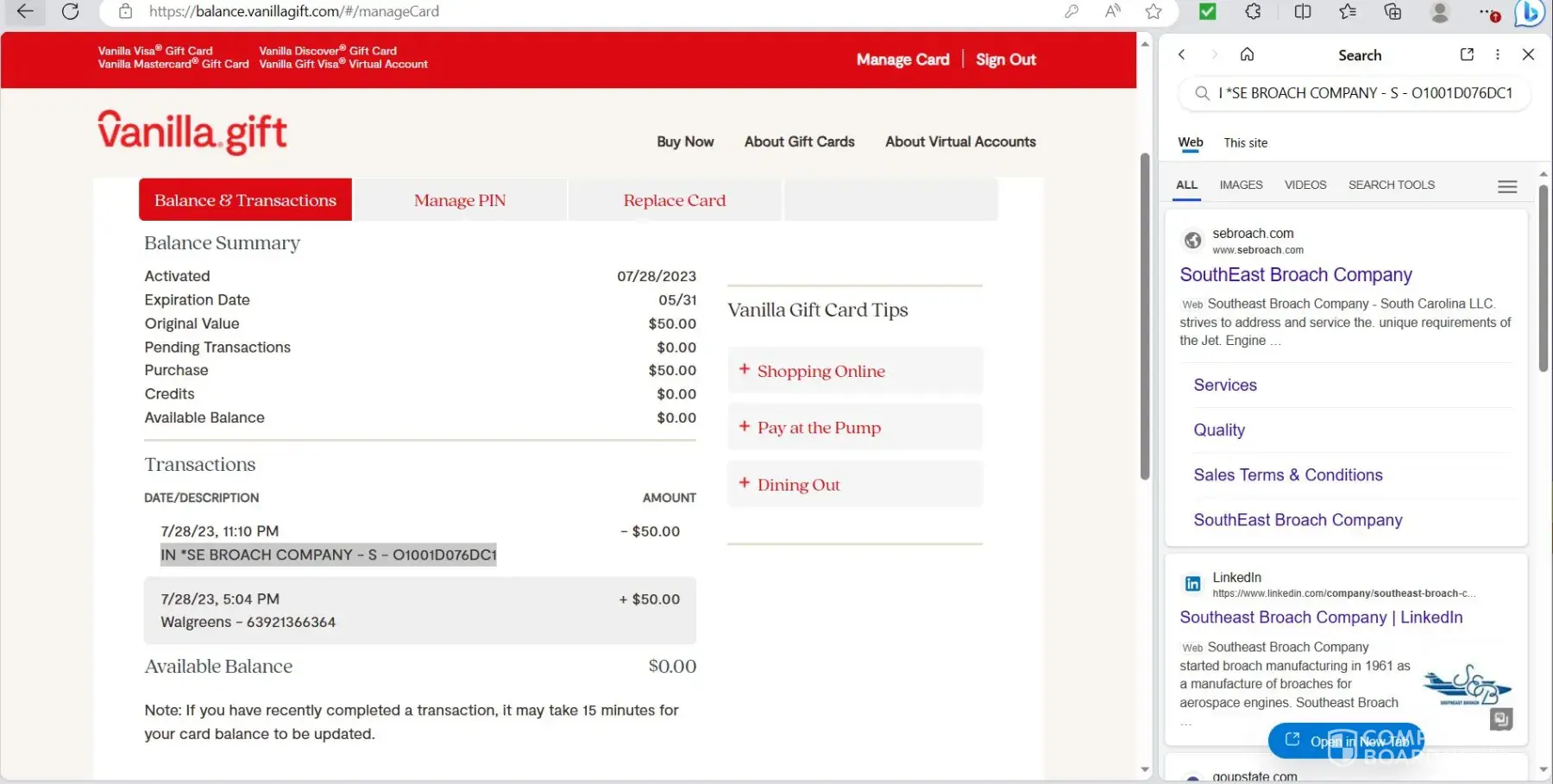
Task: Open the SouthEast Broach Company search result
Action: 1295,275
